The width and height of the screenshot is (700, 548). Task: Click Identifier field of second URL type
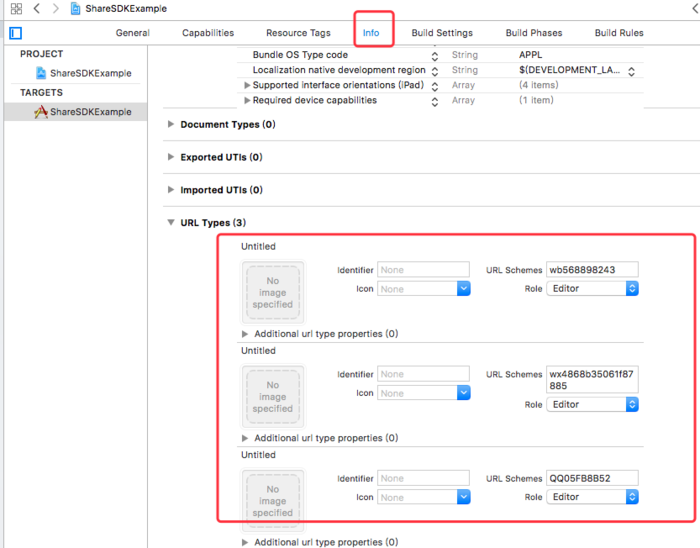pos(423,374)
